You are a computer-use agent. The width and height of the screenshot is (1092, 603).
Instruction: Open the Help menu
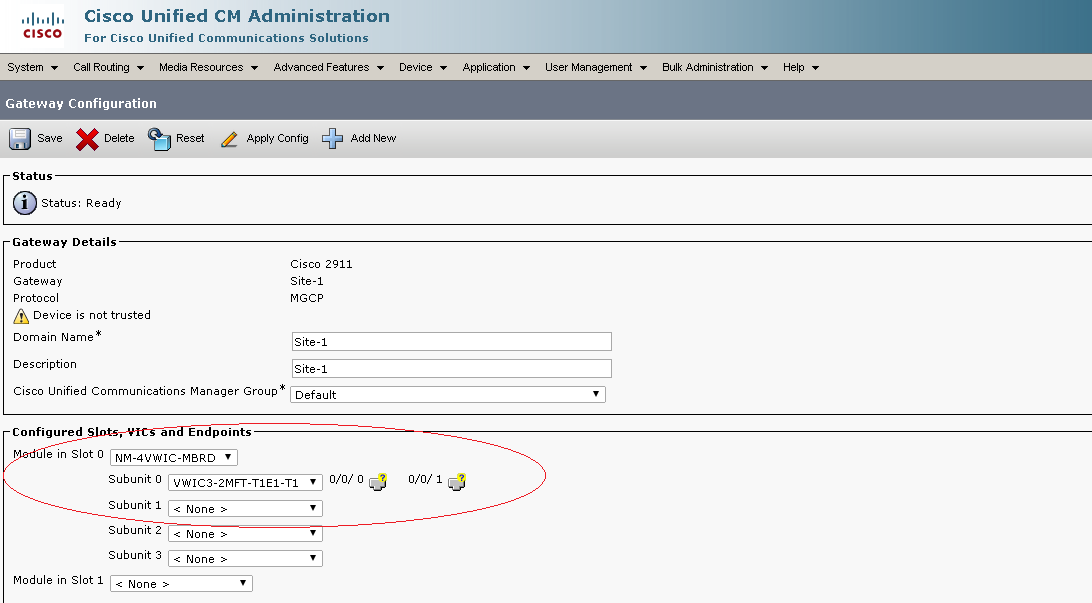click(801, 68)
